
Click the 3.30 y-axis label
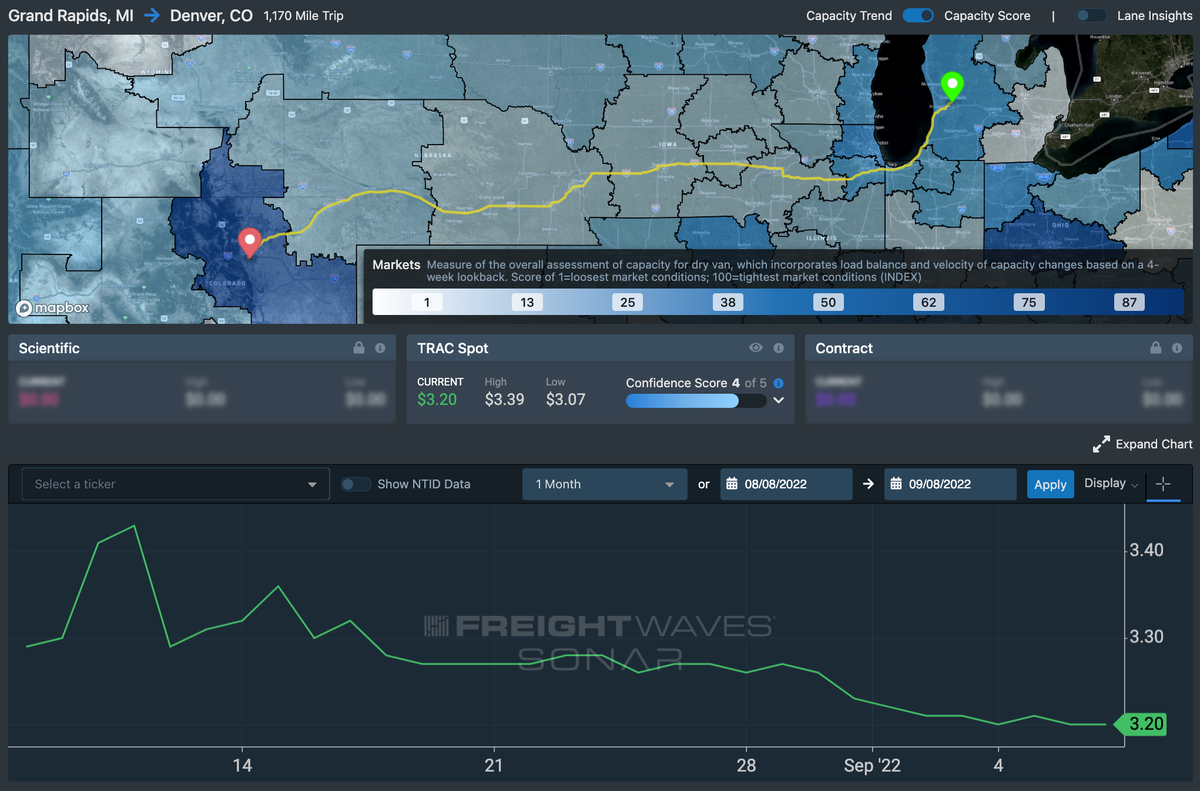tap(1146, 637)
